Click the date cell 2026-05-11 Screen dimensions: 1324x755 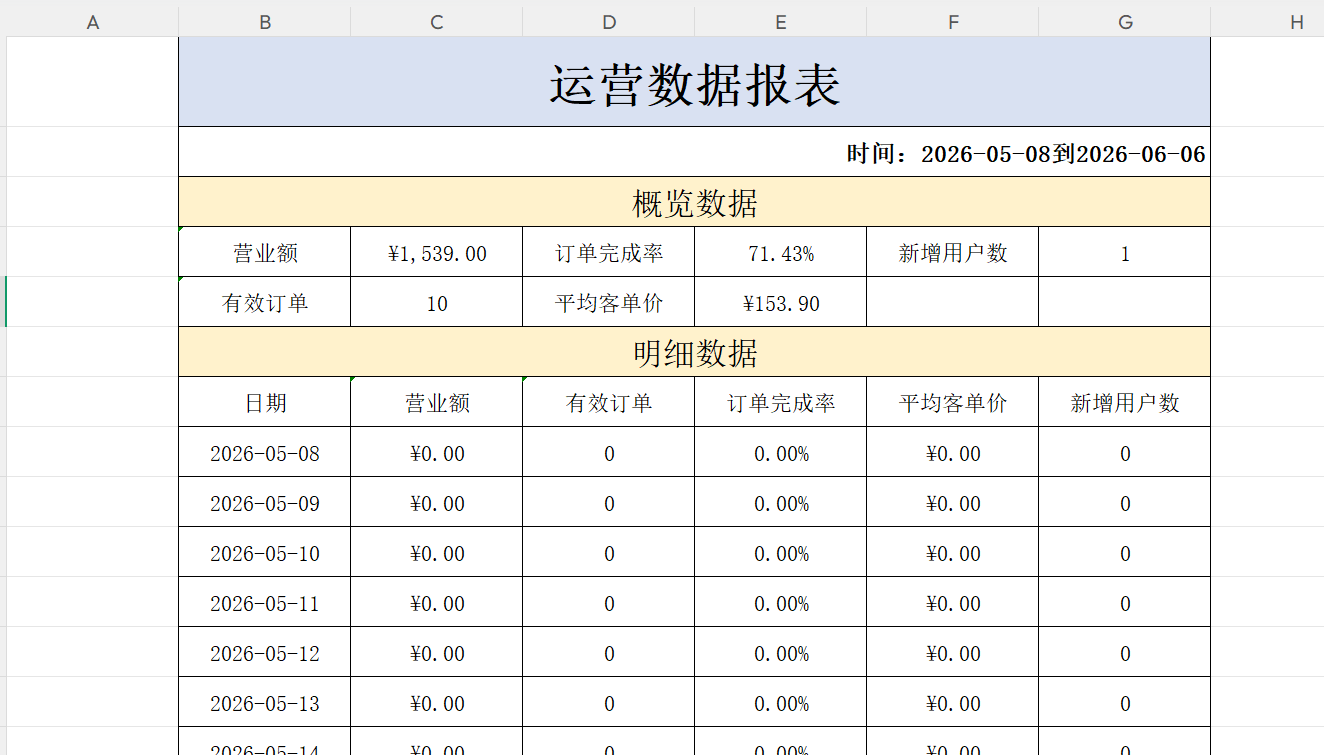(x=265, y=602)
